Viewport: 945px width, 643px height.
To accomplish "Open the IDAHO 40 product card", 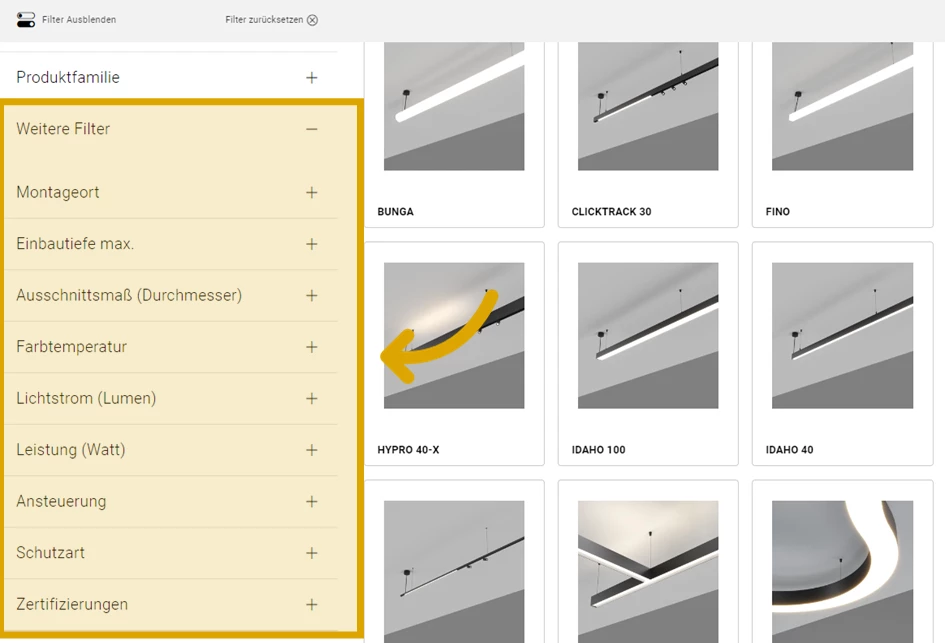I will pos(842,354).
